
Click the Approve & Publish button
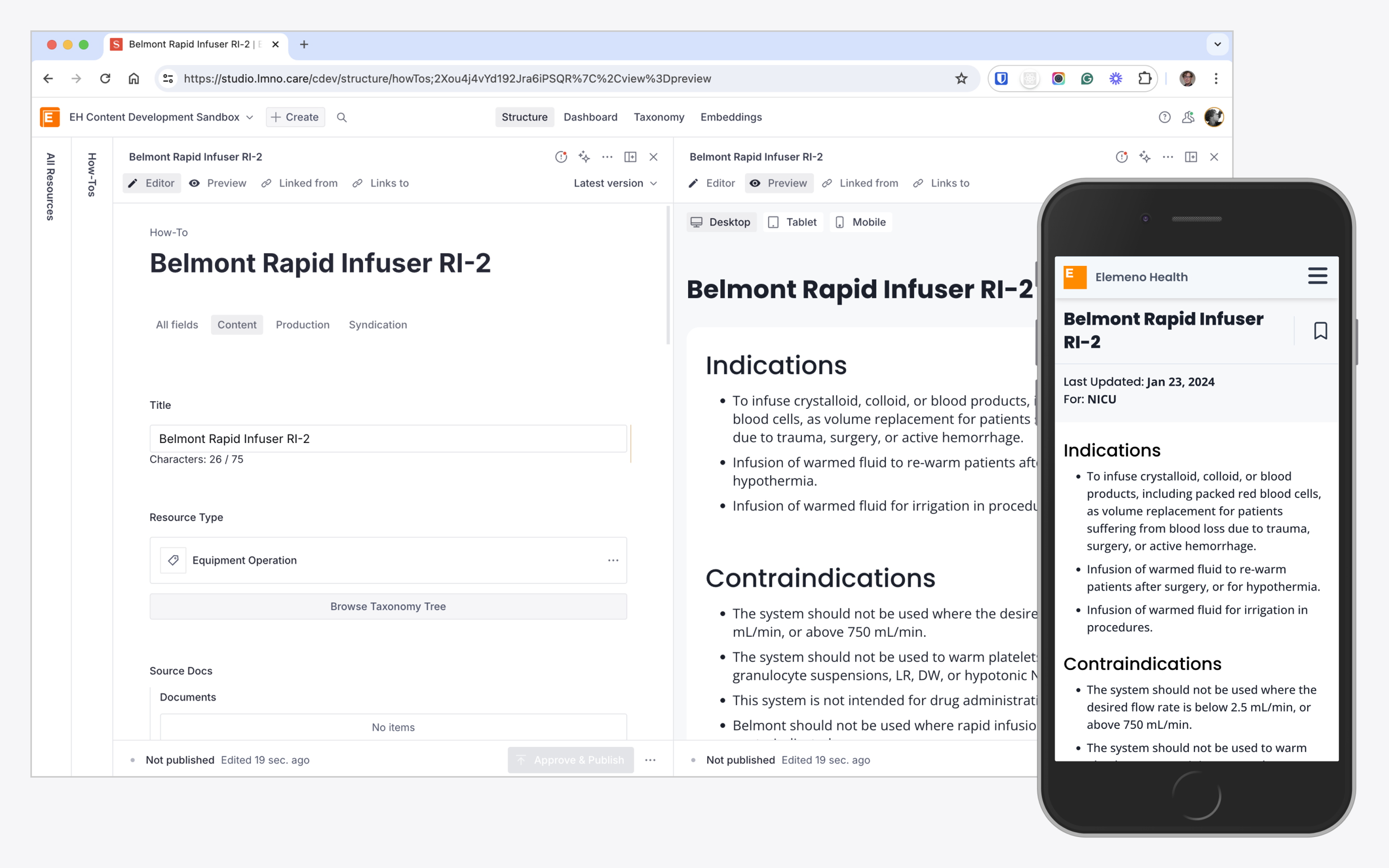point(570,760)
